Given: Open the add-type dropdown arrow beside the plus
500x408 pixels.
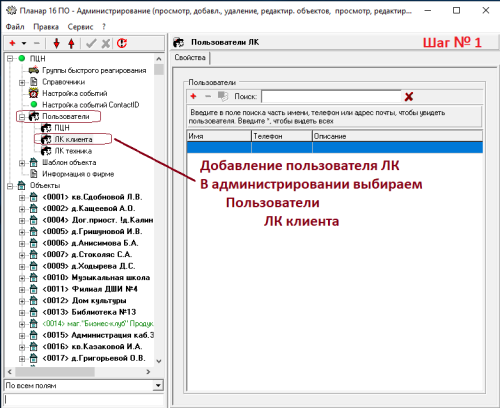Looking at the screenshot, I should [24, 43].
